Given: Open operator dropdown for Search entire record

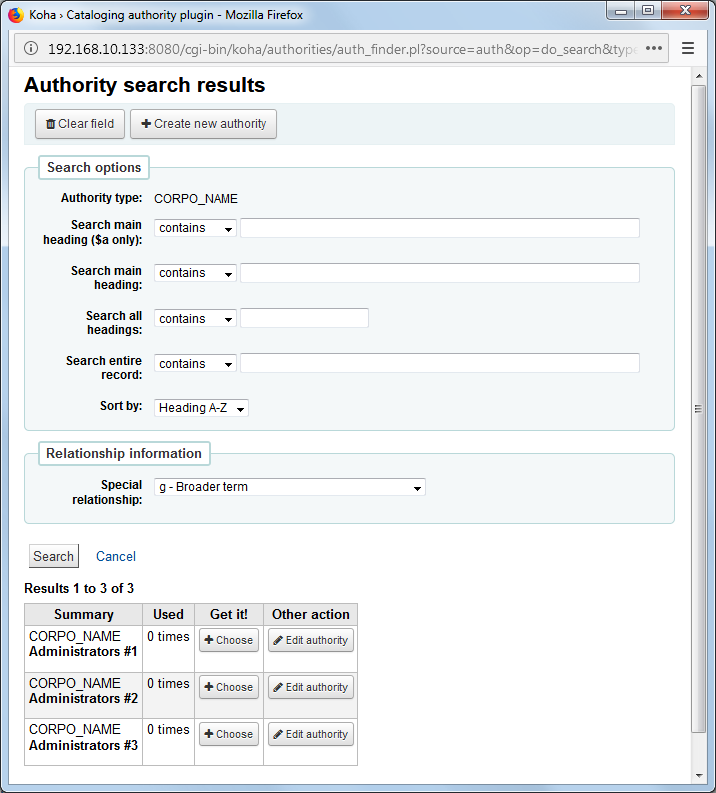Looking at the screenshot, I should [x=195, y=364].
